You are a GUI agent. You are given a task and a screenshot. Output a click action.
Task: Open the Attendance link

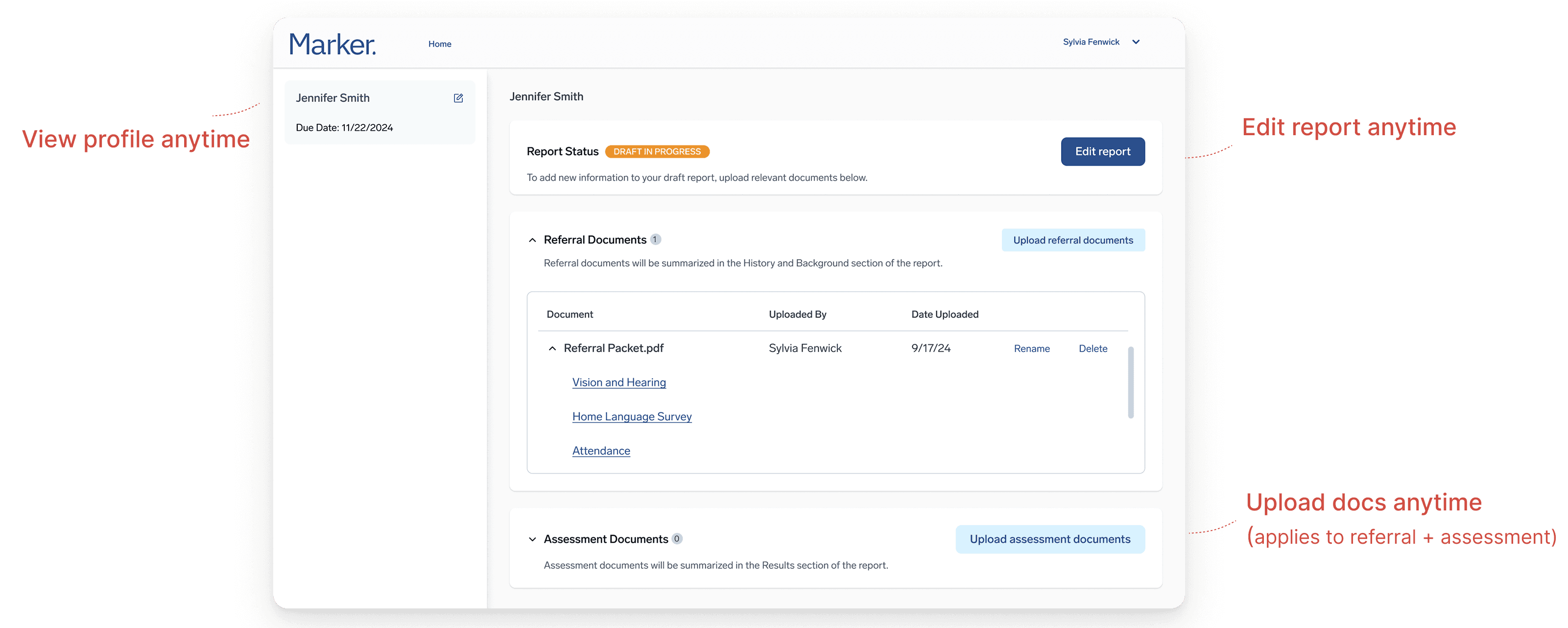pos(601,451)
